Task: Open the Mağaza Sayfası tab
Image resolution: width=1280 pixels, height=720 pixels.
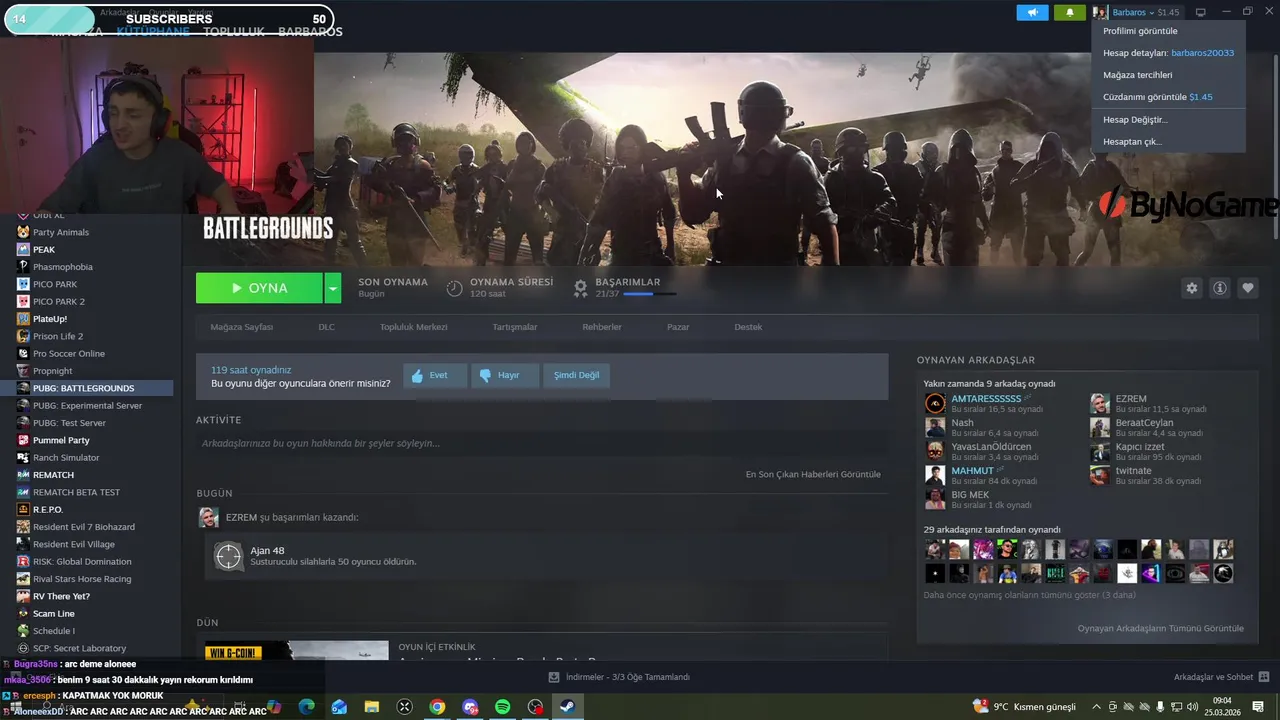Action: 241,327
